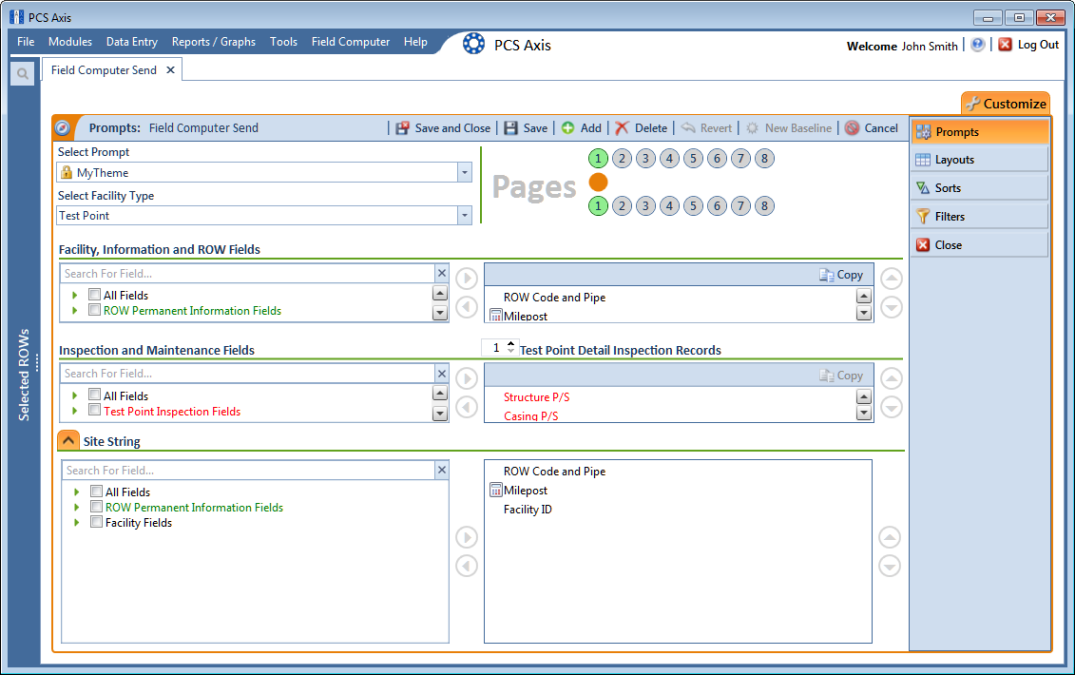Click the Customize button
The width and height of the screenshot is (1075, 675).
pos(1006,103)
